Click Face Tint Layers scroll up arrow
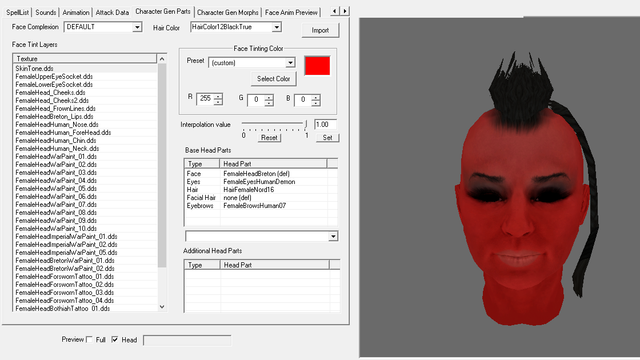 click(x=162, y=59)
